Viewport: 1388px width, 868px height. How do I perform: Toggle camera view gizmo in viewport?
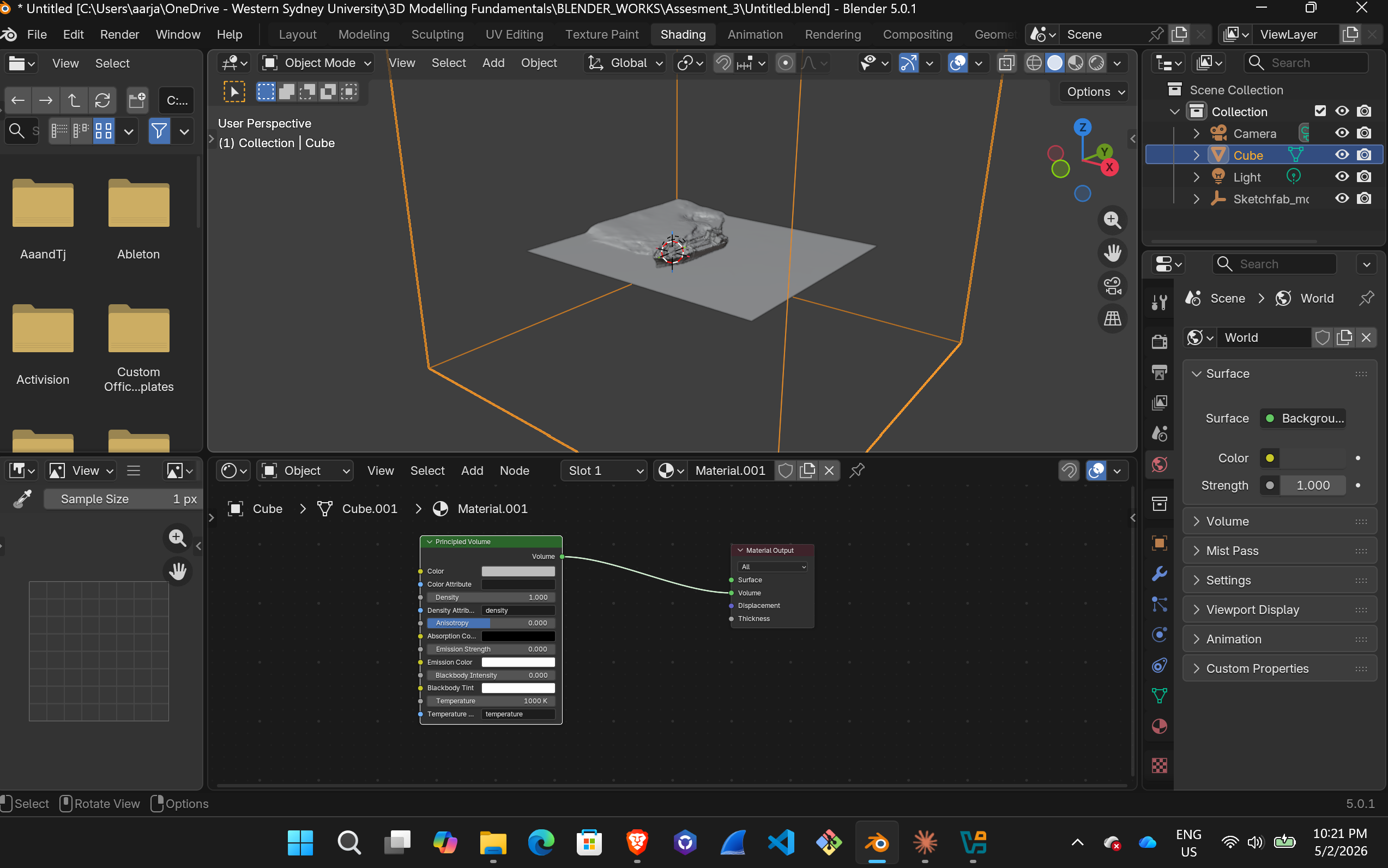(1112, 286)
